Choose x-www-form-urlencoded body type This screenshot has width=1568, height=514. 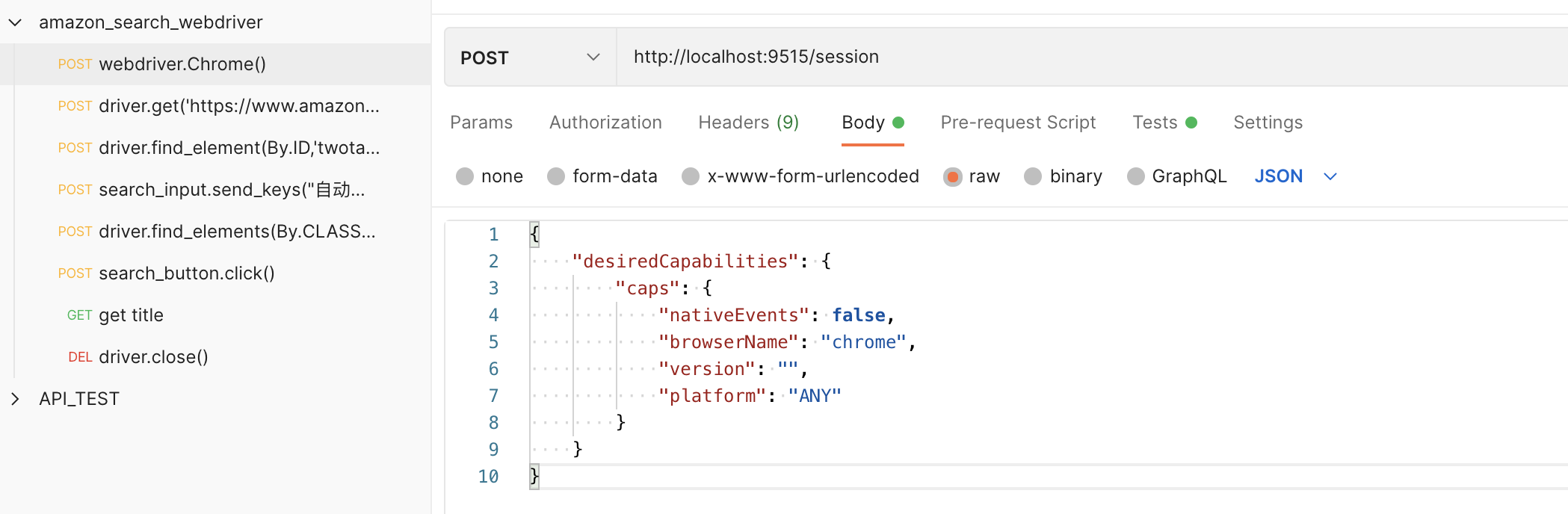tap(691, 176)
